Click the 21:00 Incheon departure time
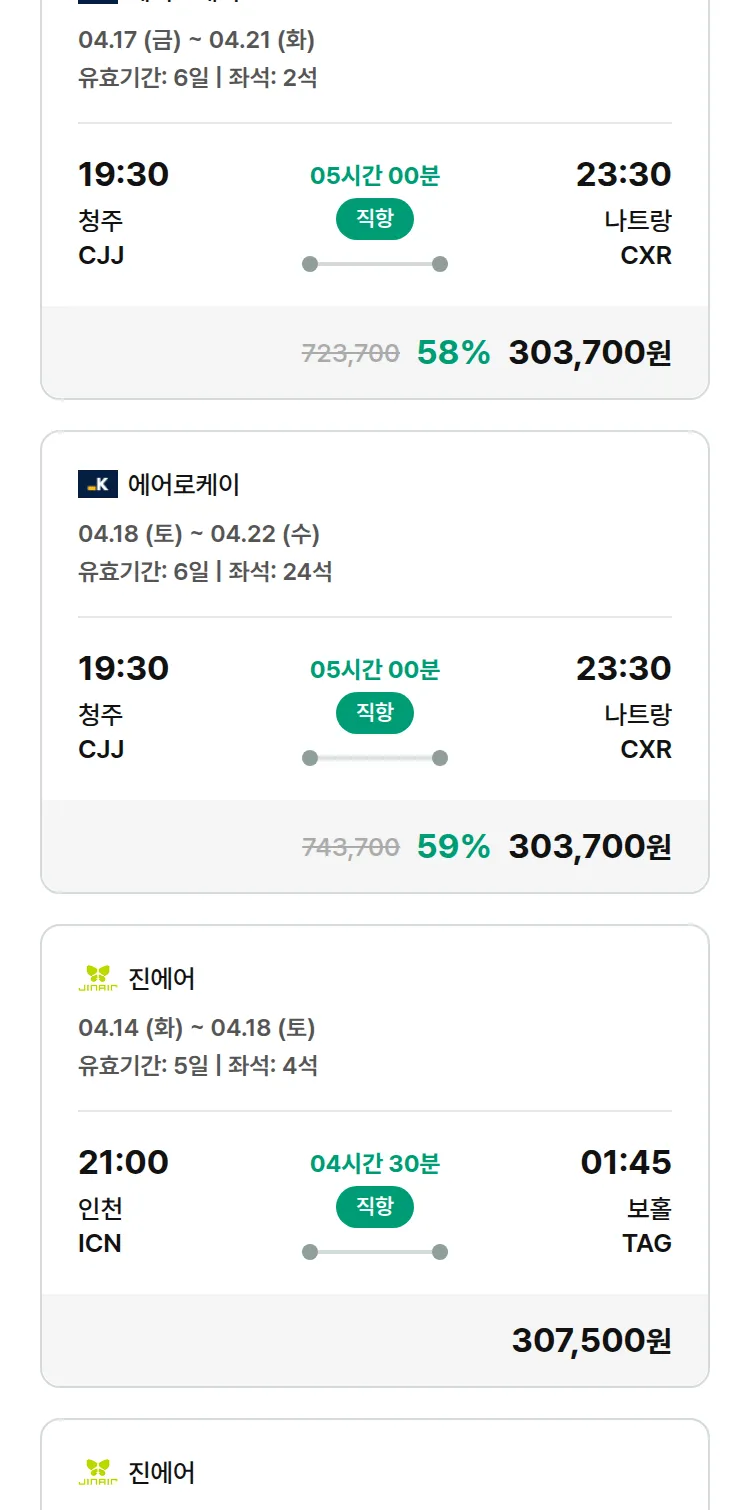The height and width of the screenshot is (1510, 750). [x=124, y=1163]
